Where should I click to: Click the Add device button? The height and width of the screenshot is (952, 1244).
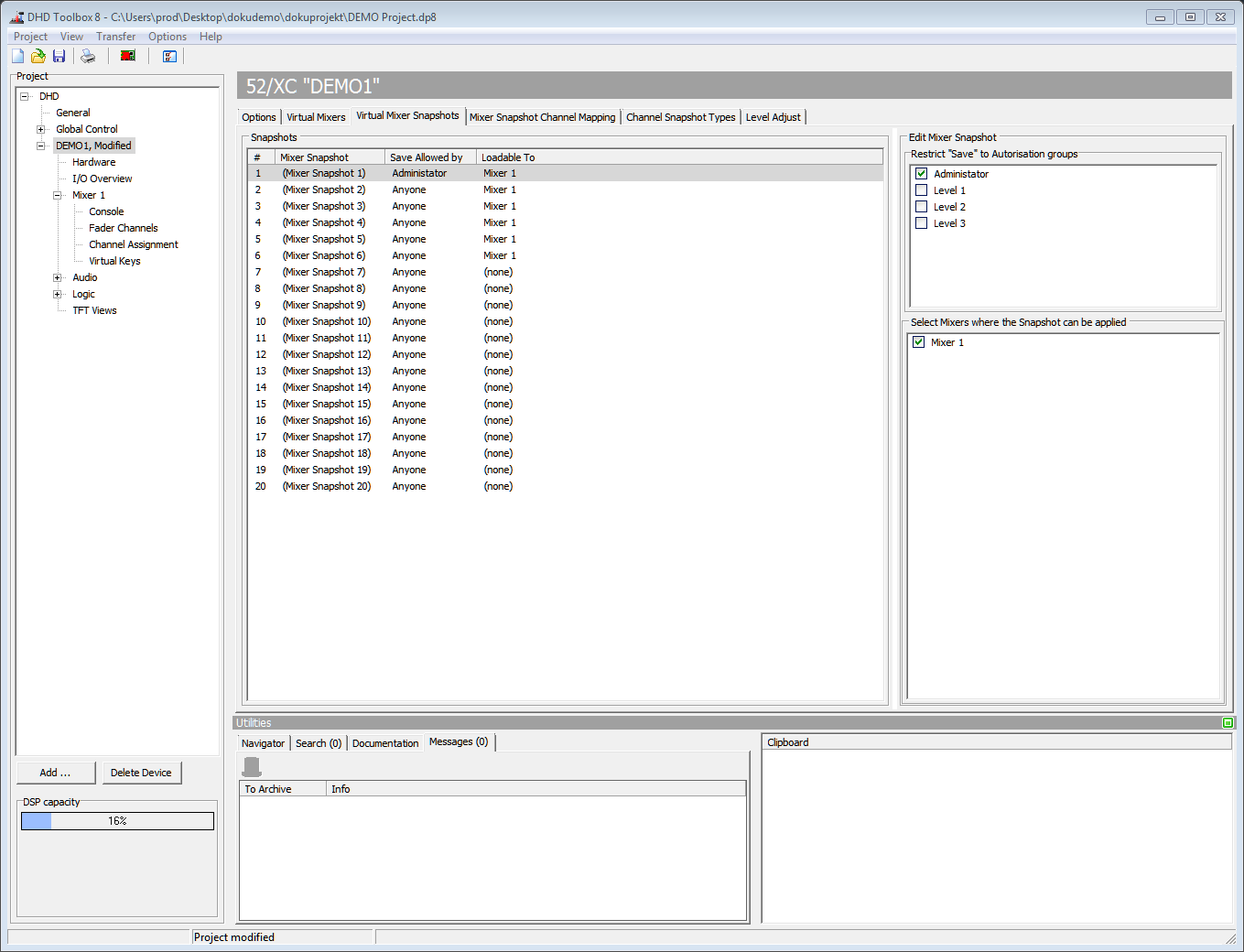click(56, 772)
